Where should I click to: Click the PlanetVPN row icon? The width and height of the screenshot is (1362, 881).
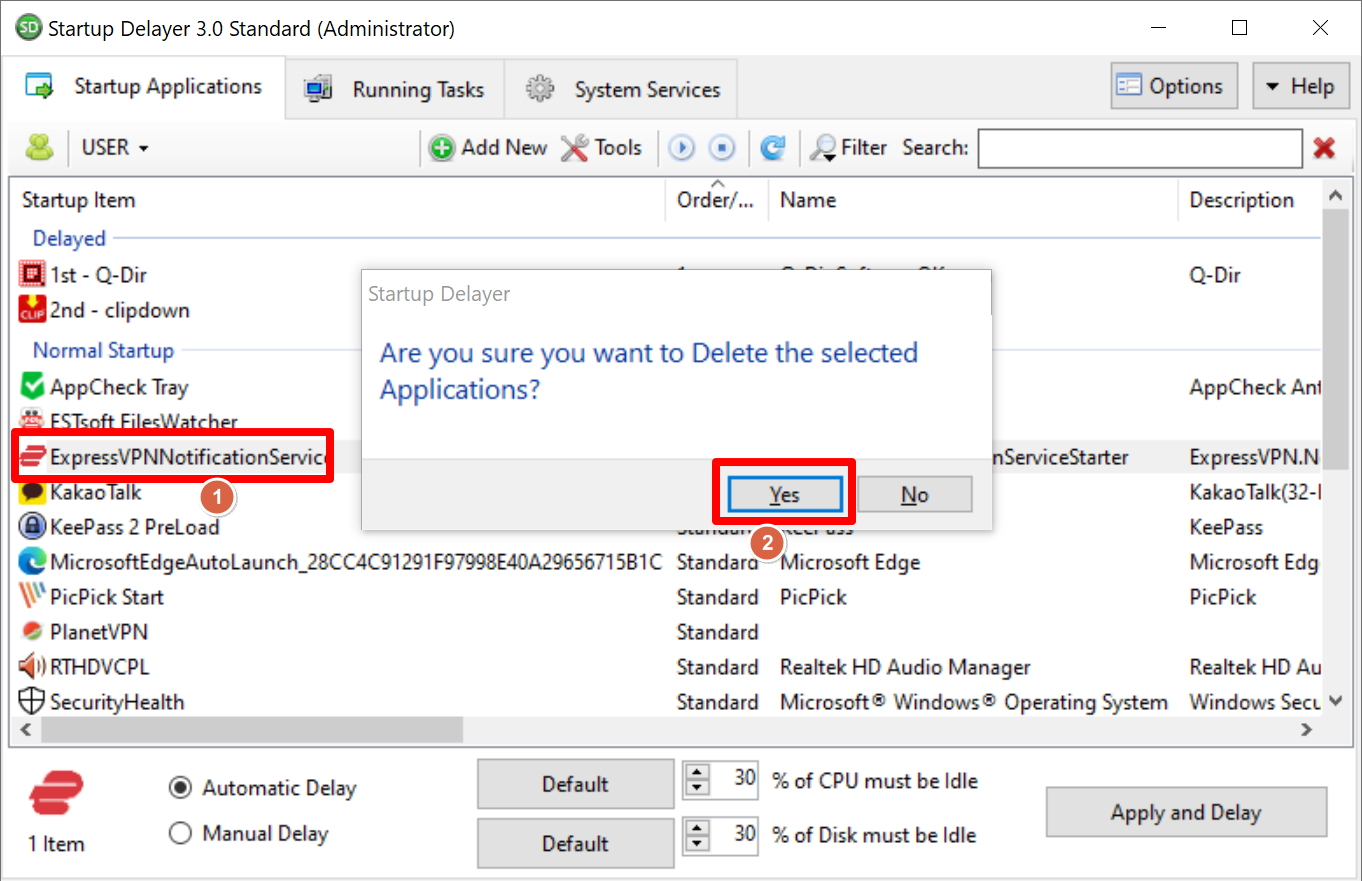[x=33, y=632]
